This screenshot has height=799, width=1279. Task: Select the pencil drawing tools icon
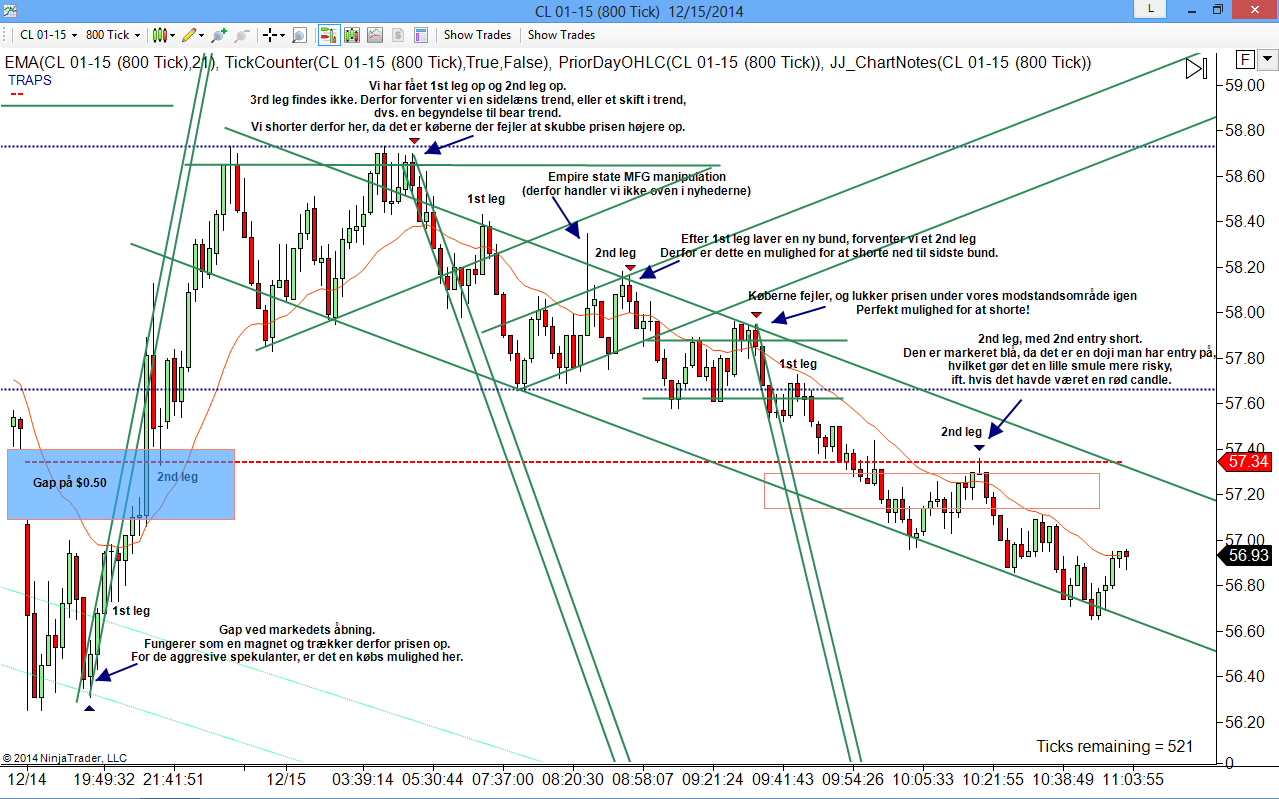[x=189, y=35]
